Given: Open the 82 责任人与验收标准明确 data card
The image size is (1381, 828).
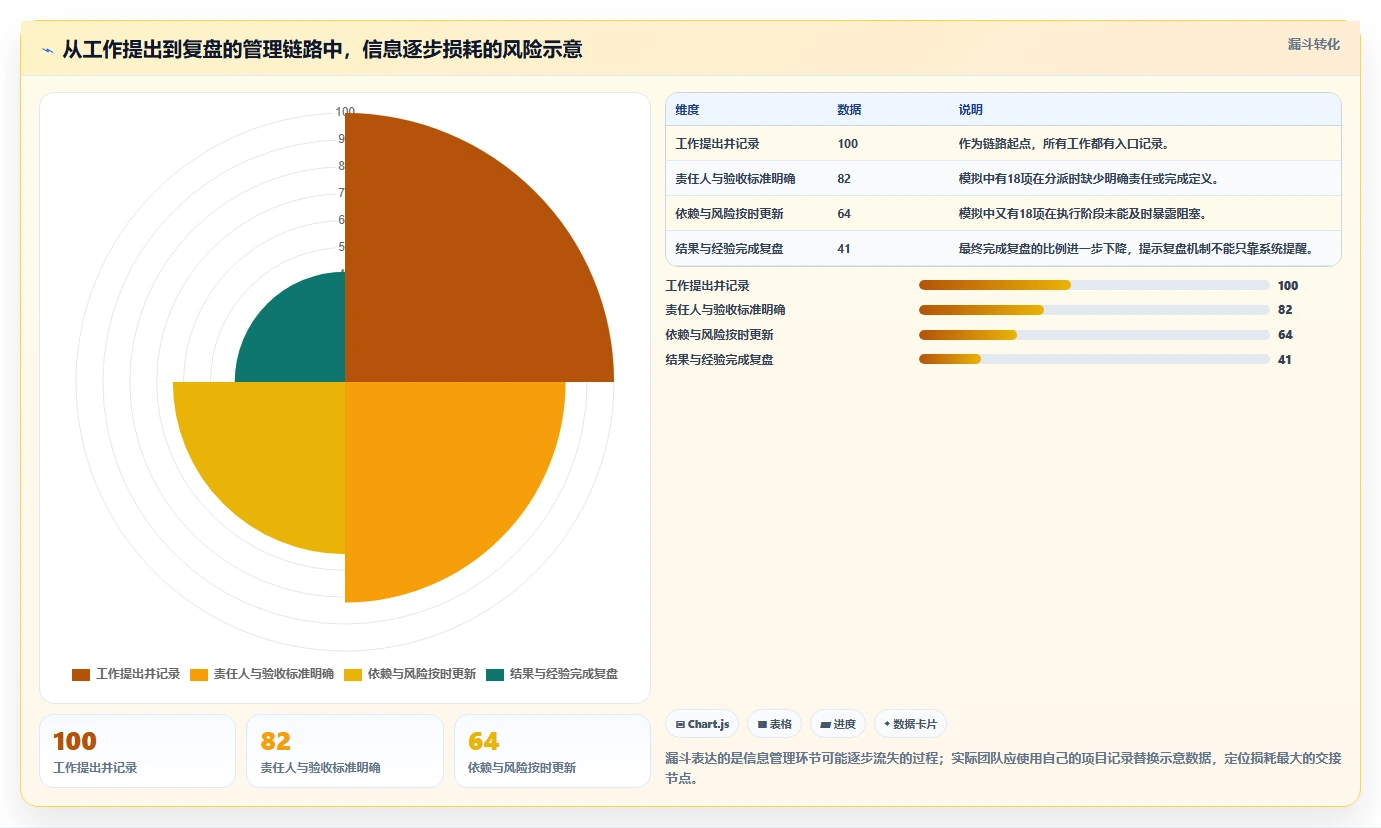Looking at the screenshot, I should [x=345, y=751].
